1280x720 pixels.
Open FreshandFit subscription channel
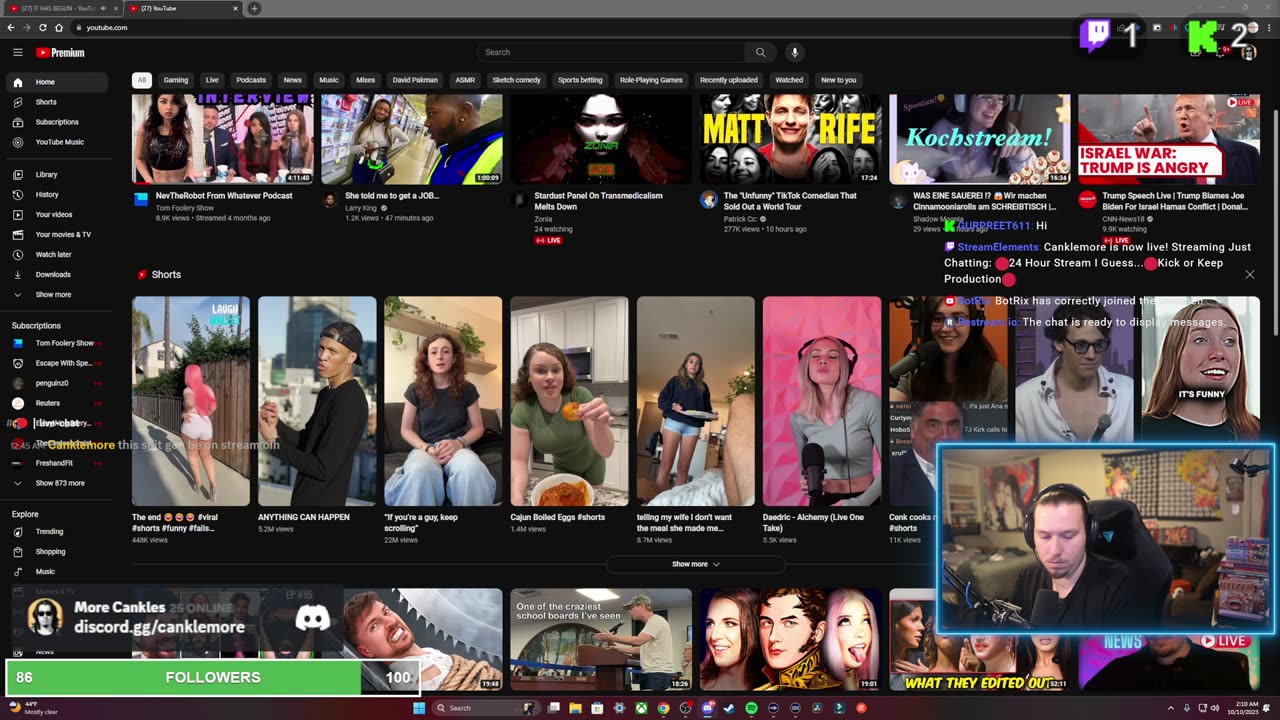click(56, 463)
